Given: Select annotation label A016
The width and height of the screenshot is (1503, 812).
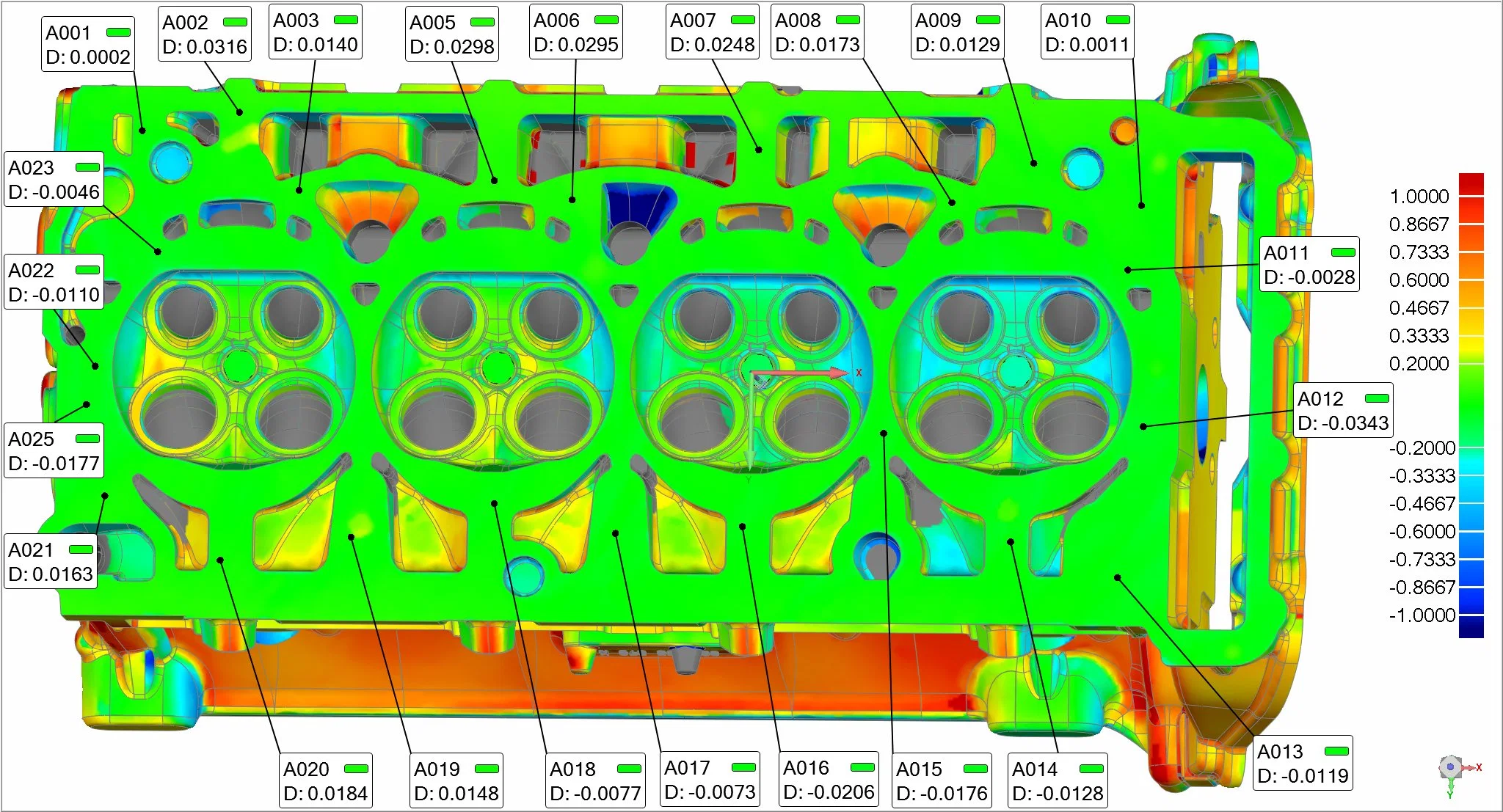Looking at the screenshot, I should coord(829,779).
